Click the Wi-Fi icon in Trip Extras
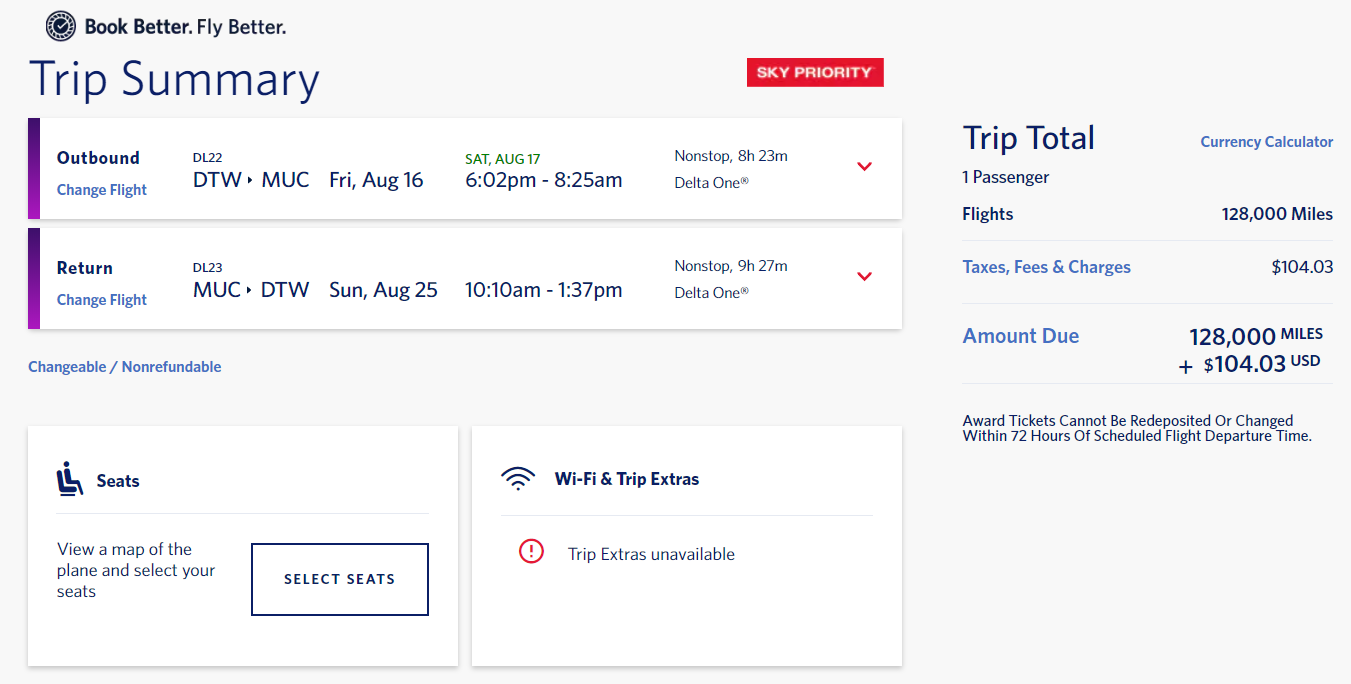 coord(517,479)
